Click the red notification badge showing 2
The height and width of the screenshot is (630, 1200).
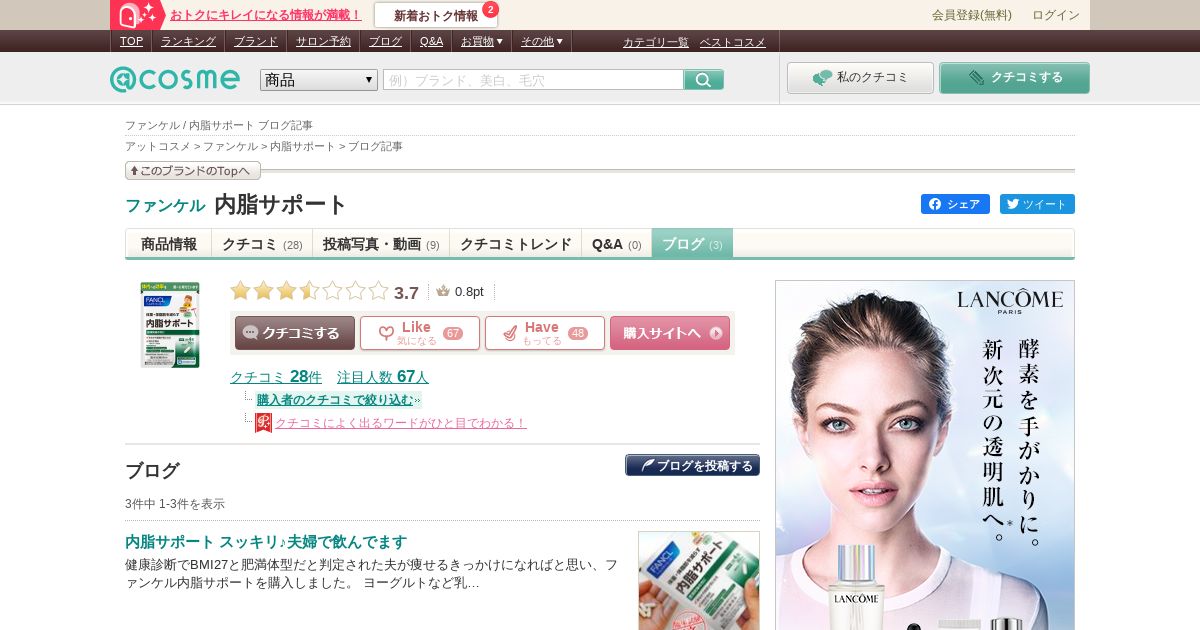(490, 10)
